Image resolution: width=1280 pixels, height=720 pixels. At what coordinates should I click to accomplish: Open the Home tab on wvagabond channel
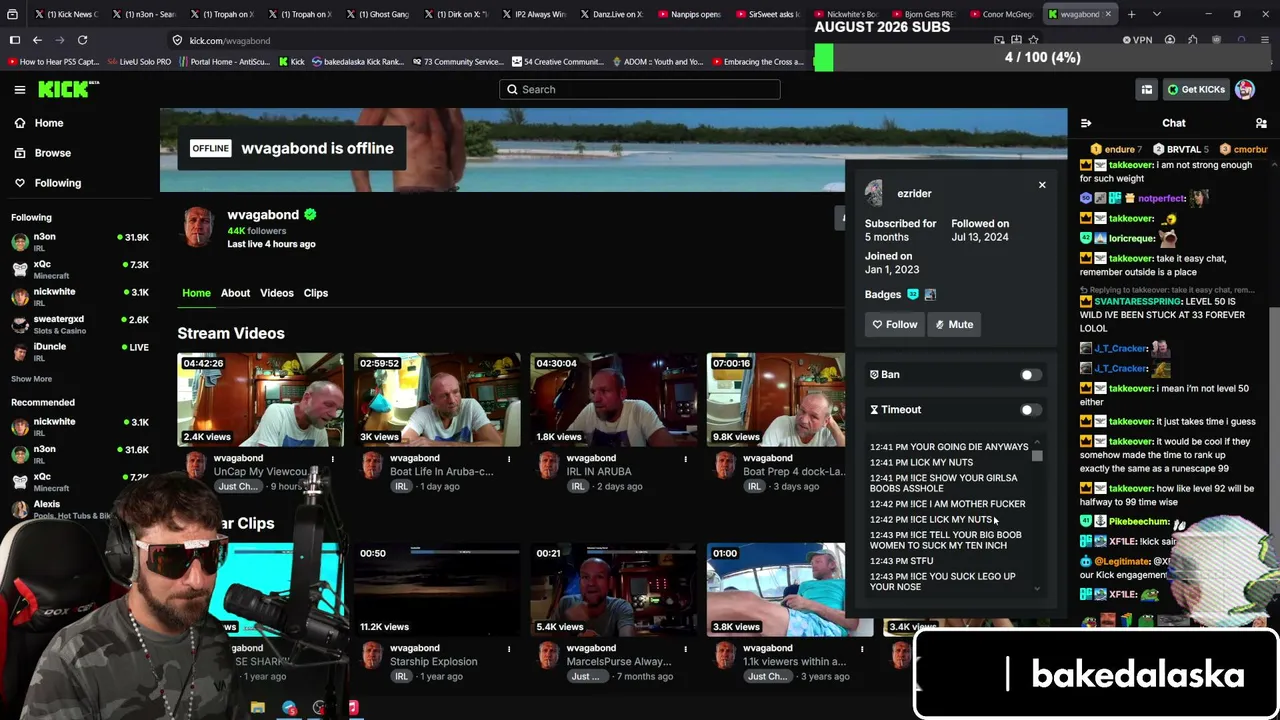pyautogui.click(x=196, y=293)
